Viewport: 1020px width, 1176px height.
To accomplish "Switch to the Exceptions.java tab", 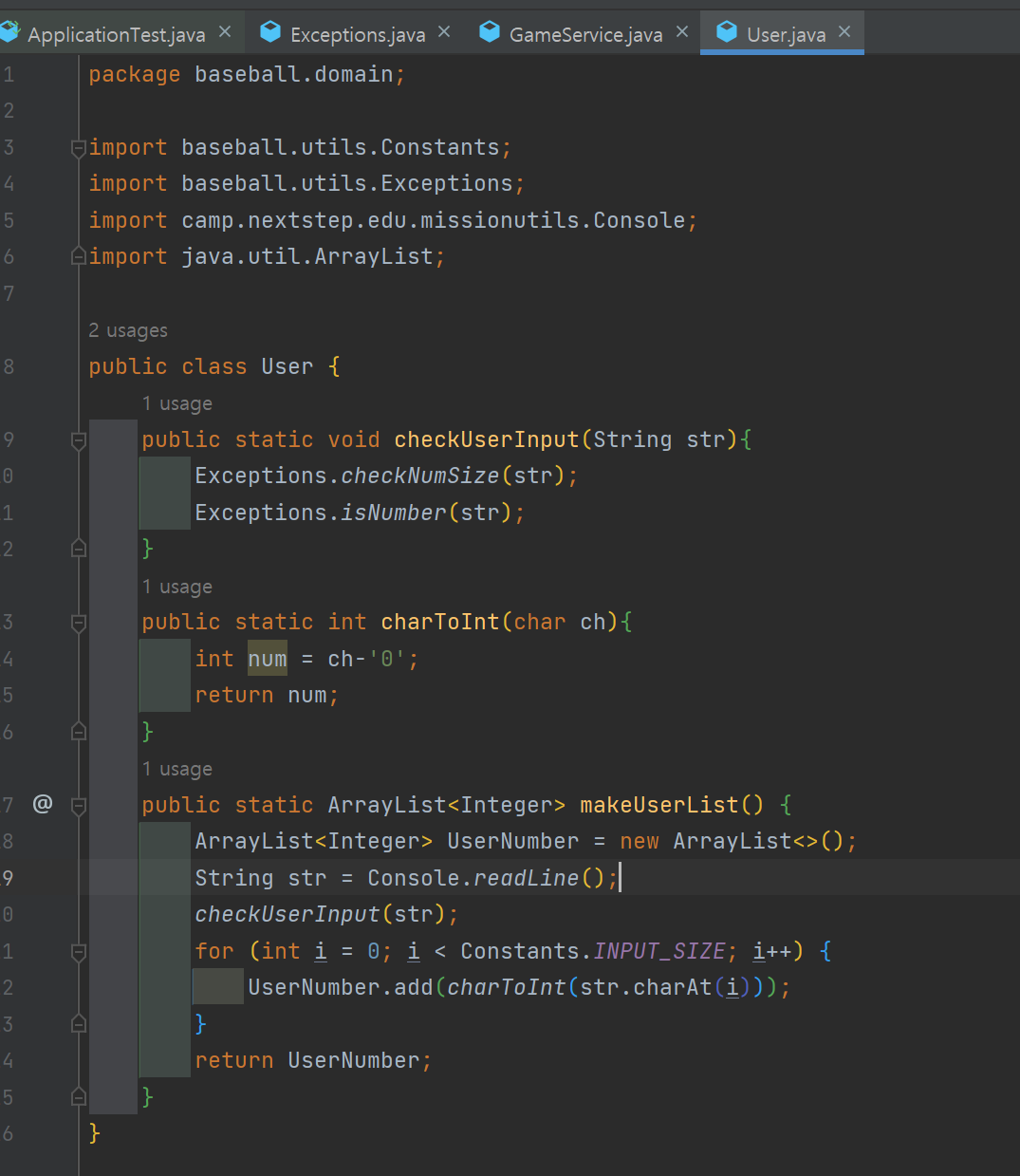I will coord(358,35).
